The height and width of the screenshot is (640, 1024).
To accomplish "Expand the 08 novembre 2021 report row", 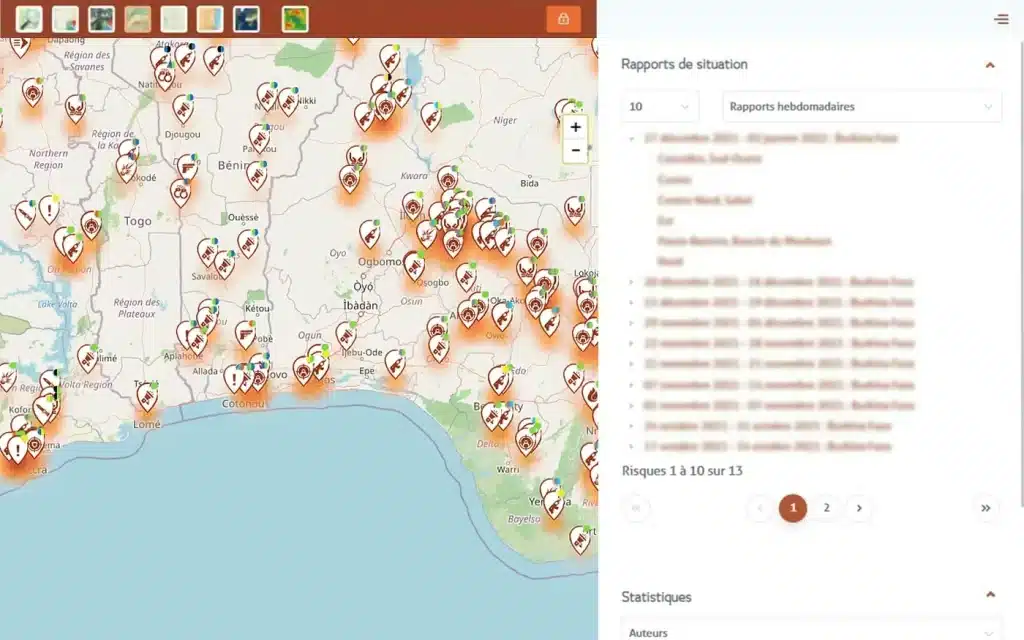I will (x=778, y=385).
